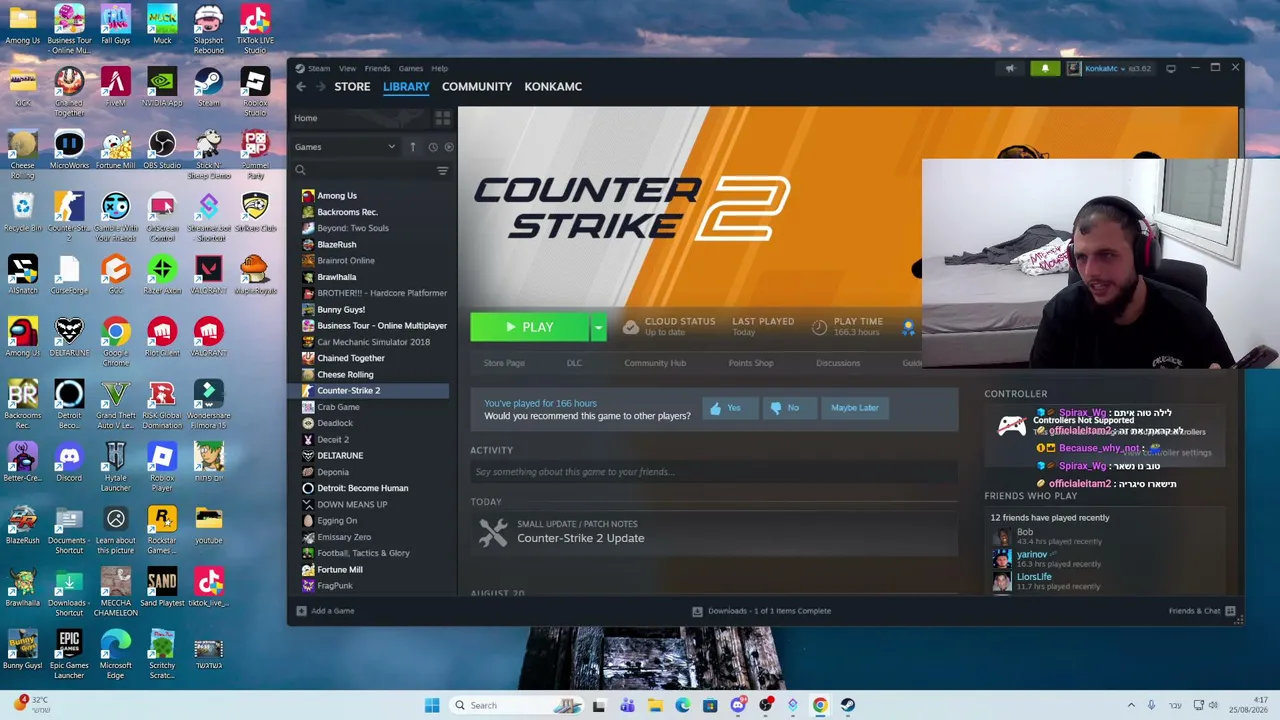
Task: Open the Friends menu
Action: [377, 68]
